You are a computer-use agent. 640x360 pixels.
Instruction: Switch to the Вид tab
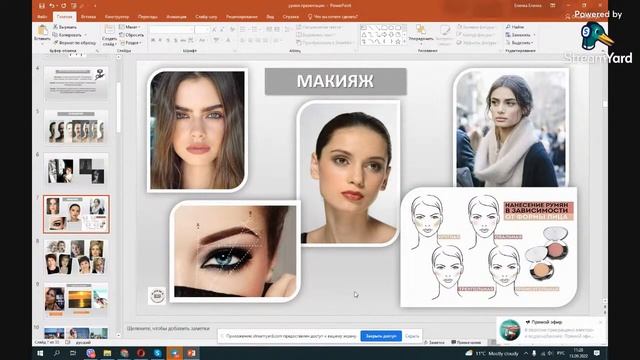point(270,17)
